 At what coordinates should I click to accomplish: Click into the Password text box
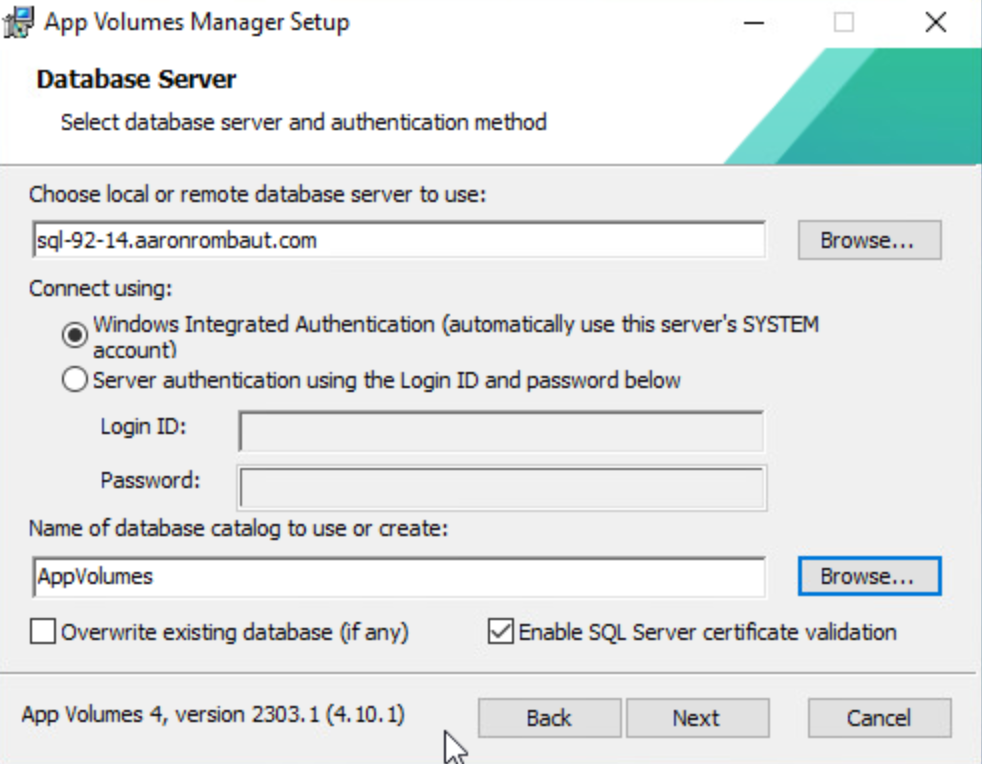tap(501, 487)
